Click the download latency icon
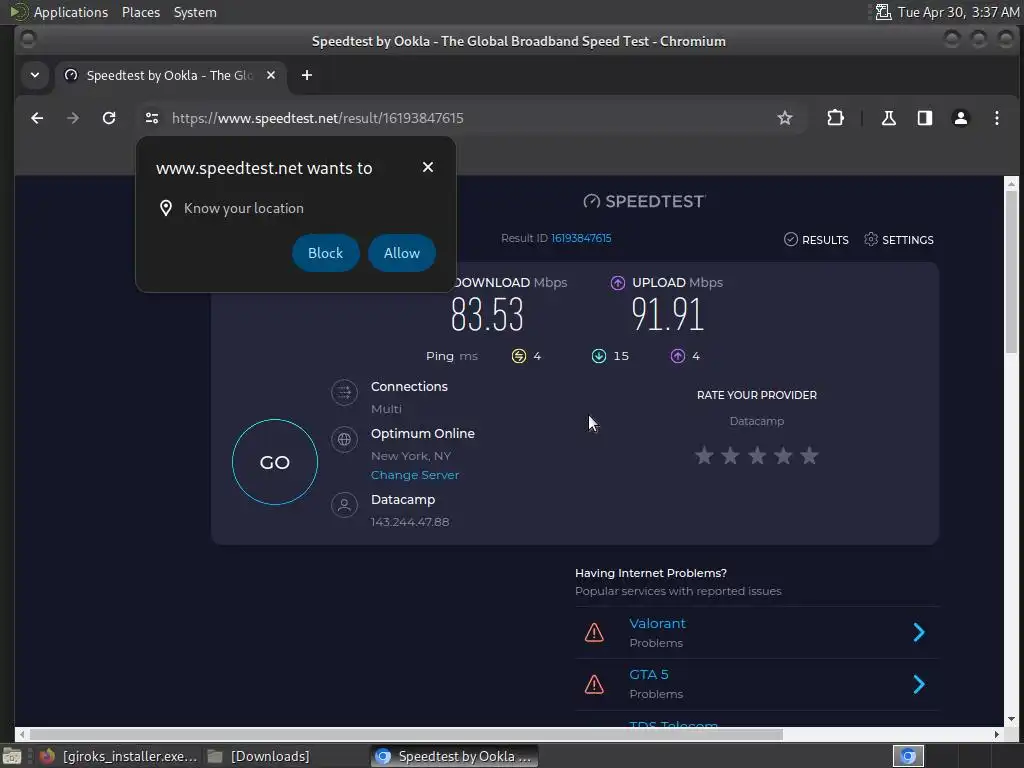1024x768 pixels. click(x=599, y=356)
